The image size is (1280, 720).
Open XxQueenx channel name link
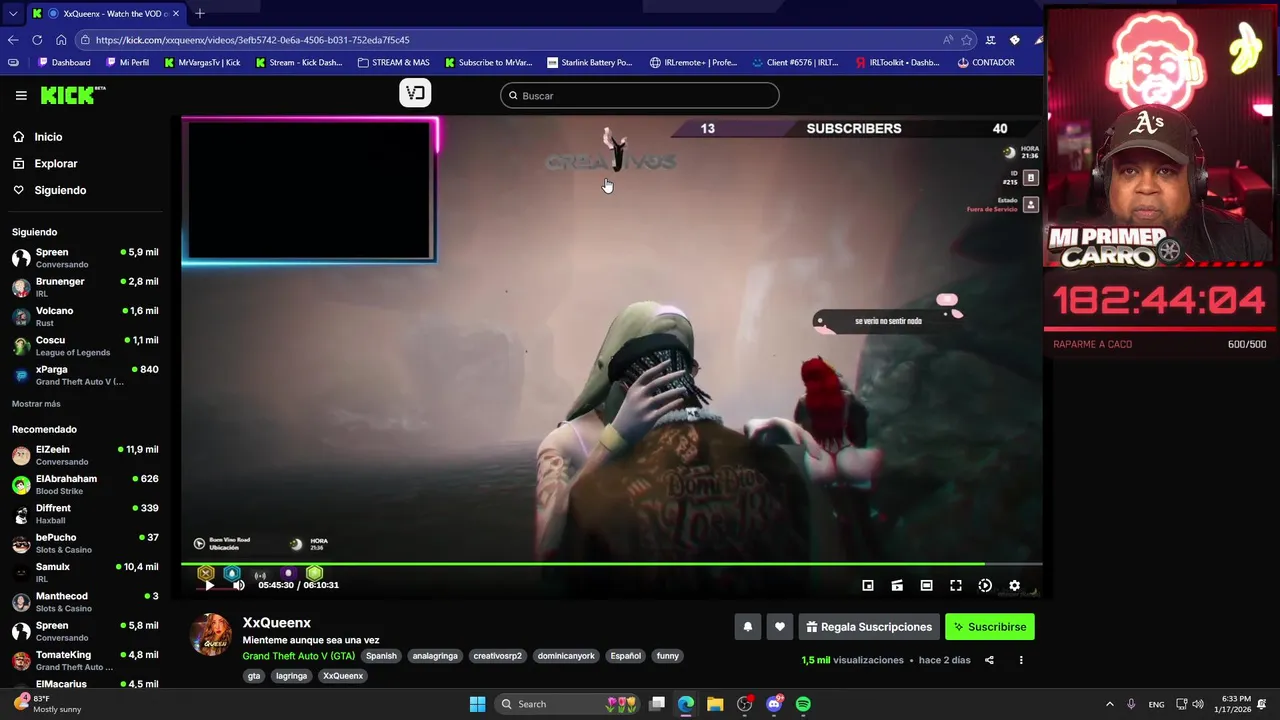pyautogui.click(x=276, y=622)
